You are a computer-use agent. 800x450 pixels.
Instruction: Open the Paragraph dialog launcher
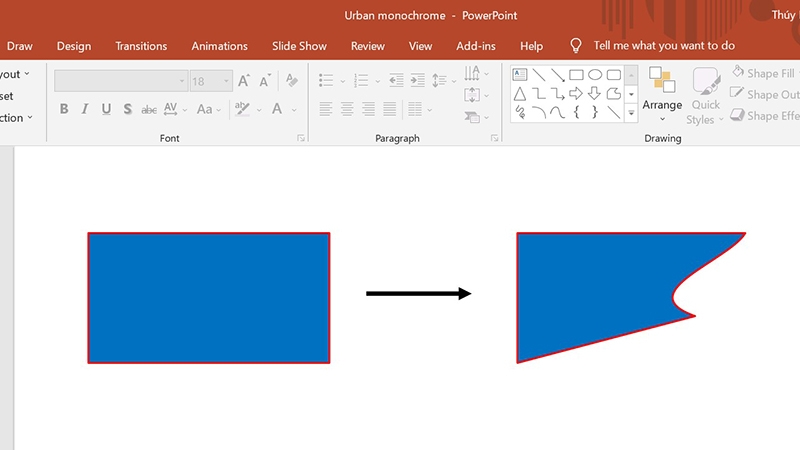[x=494, y=138]
